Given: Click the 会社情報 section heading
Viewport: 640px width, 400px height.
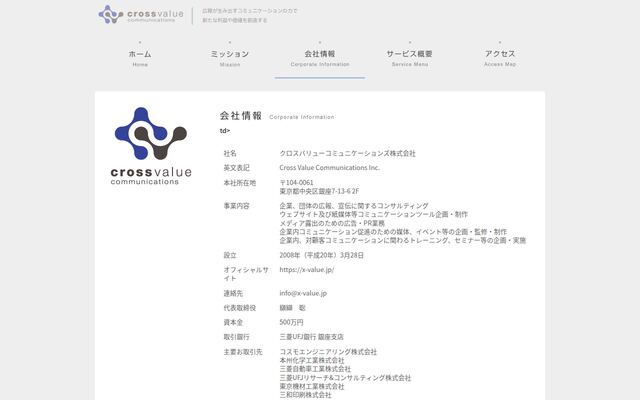Looking at the screenshot, I should coord(240,116).
